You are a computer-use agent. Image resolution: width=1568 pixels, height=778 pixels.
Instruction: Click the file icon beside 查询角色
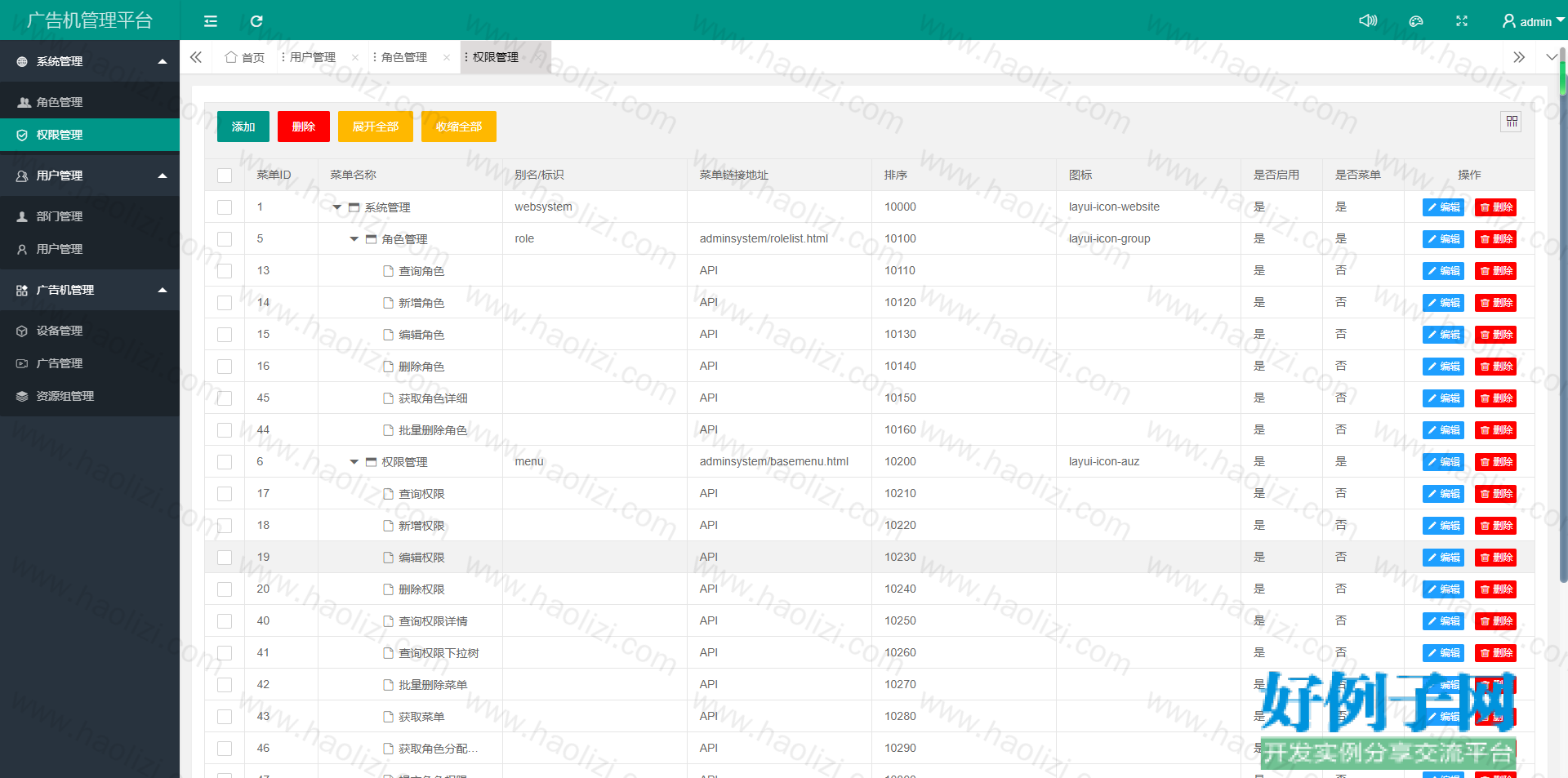point(389,271)
